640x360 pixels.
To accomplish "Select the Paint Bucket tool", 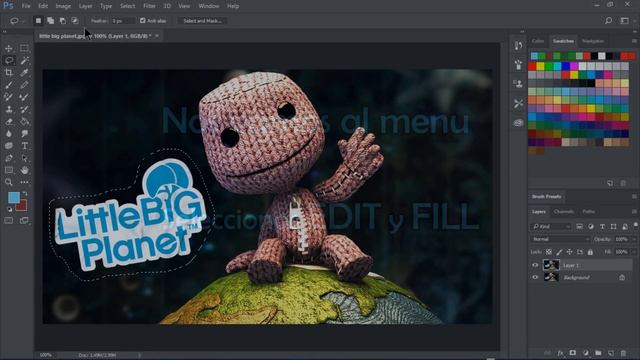I will pyautogui.click(x=24, y=122).
